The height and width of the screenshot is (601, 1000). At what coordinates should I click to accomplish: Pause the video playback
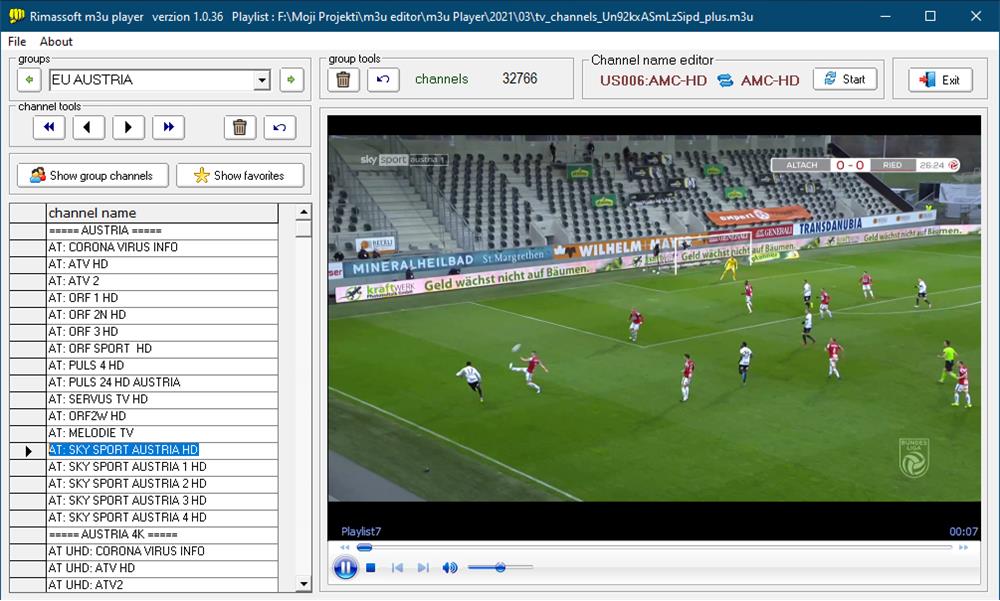(x=345, y=568)
